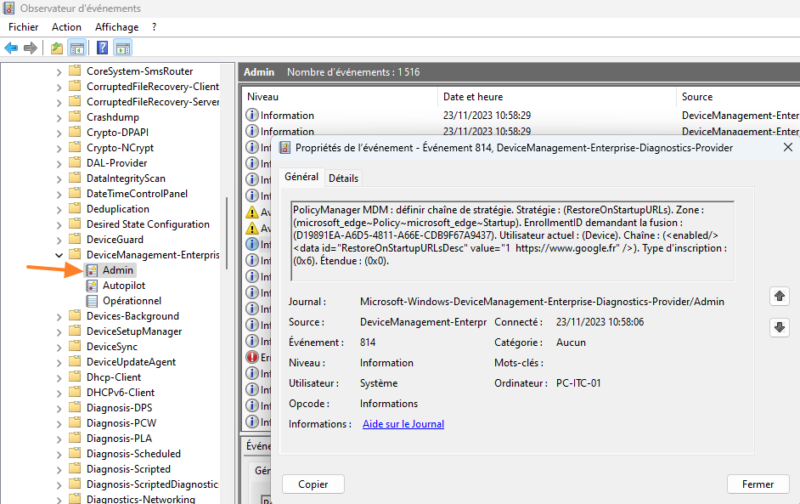800x504 pixels.
Task: Click the up-one-level folder icon
Action: coord(56,47)
